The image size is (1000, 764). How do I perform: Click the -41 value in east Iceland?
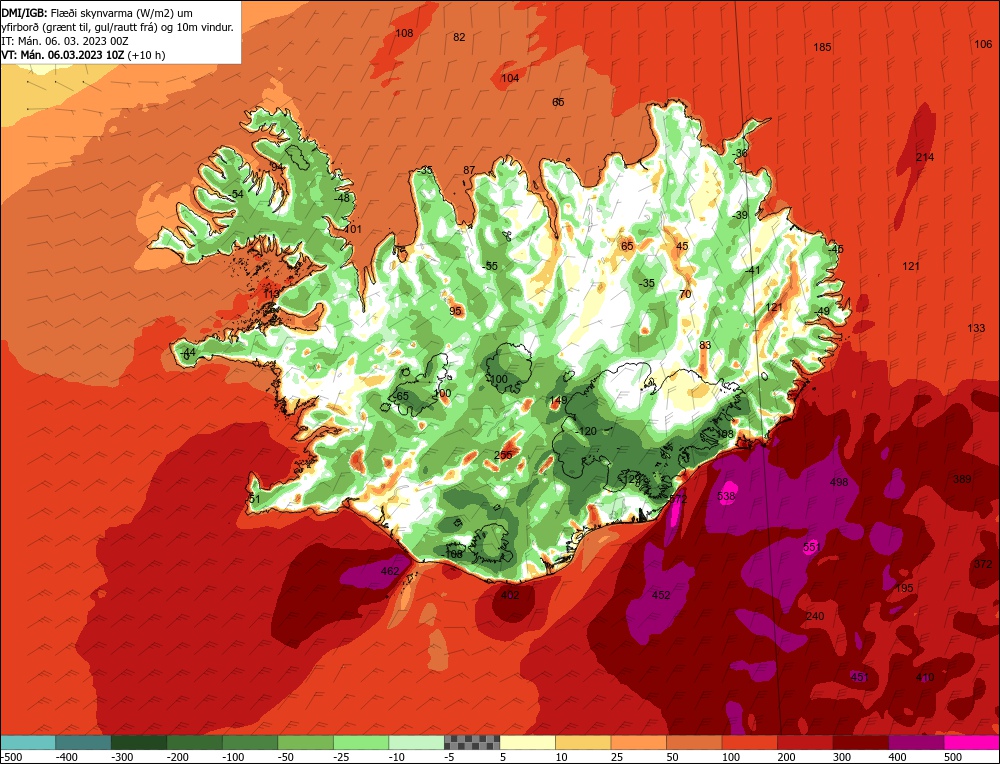click(x=753, y=270)
